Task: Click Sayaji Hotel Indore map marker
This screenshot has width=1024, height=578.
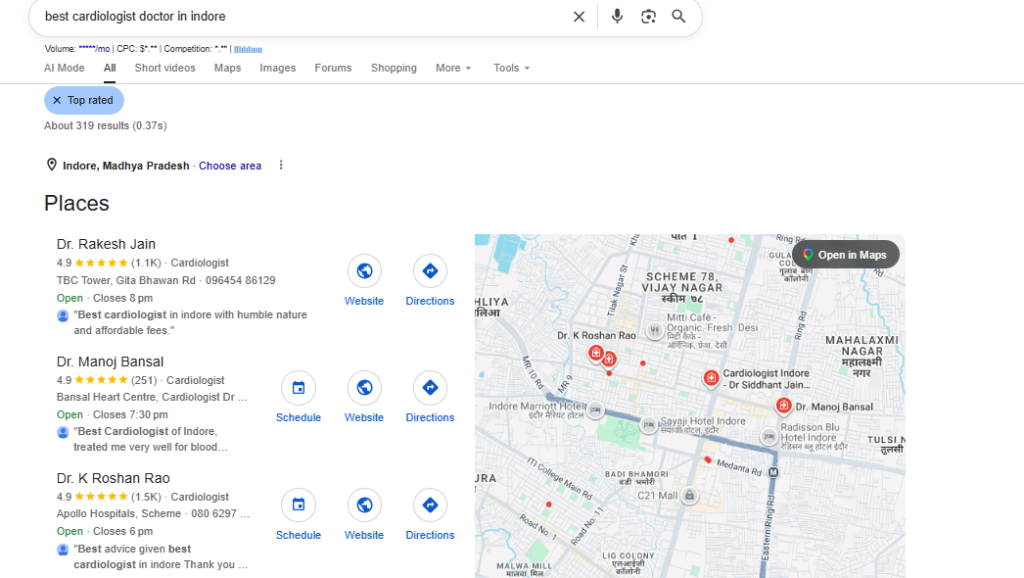Action: [648, 425]
